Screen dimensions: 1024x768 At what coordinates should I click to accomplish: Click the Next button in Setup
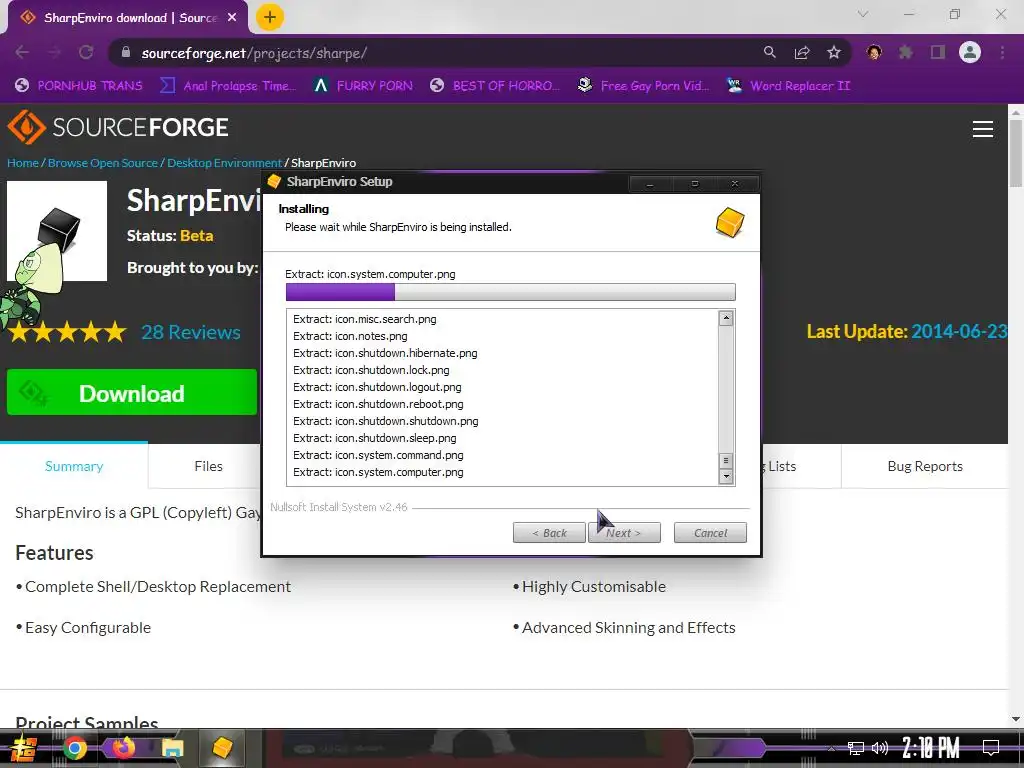click(624, 533)
